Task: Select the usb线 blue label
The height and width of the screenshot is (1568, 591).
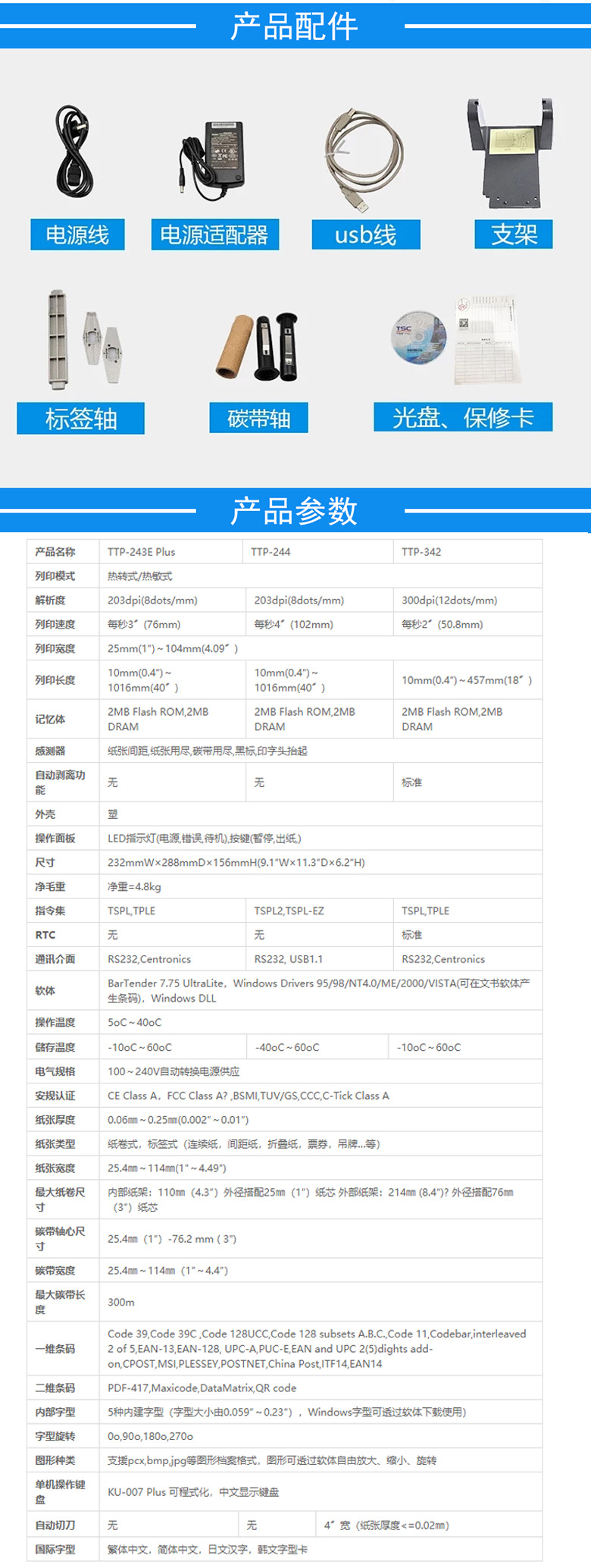Action: click(365, 235)
